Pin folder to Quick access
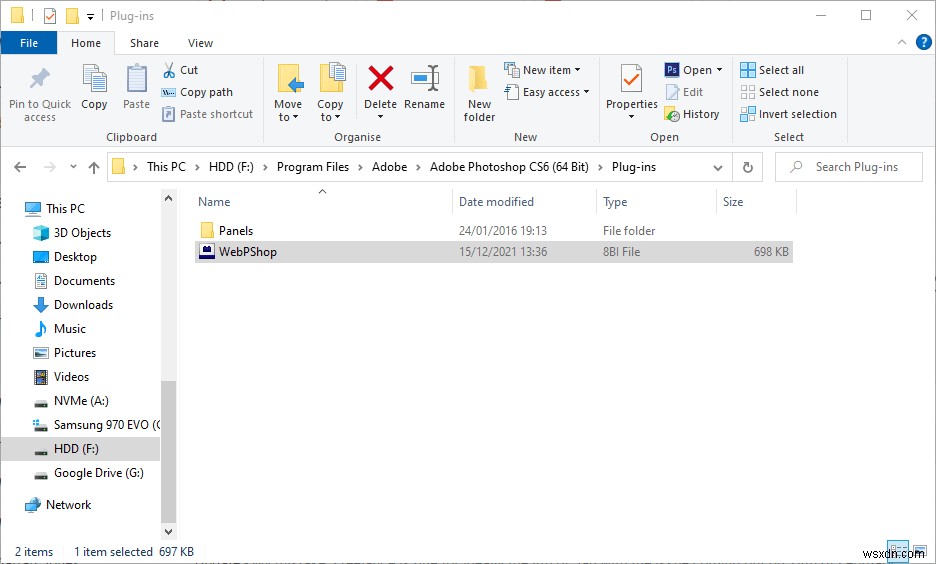Viewport: 936px width, 564px height. point(39,94)
